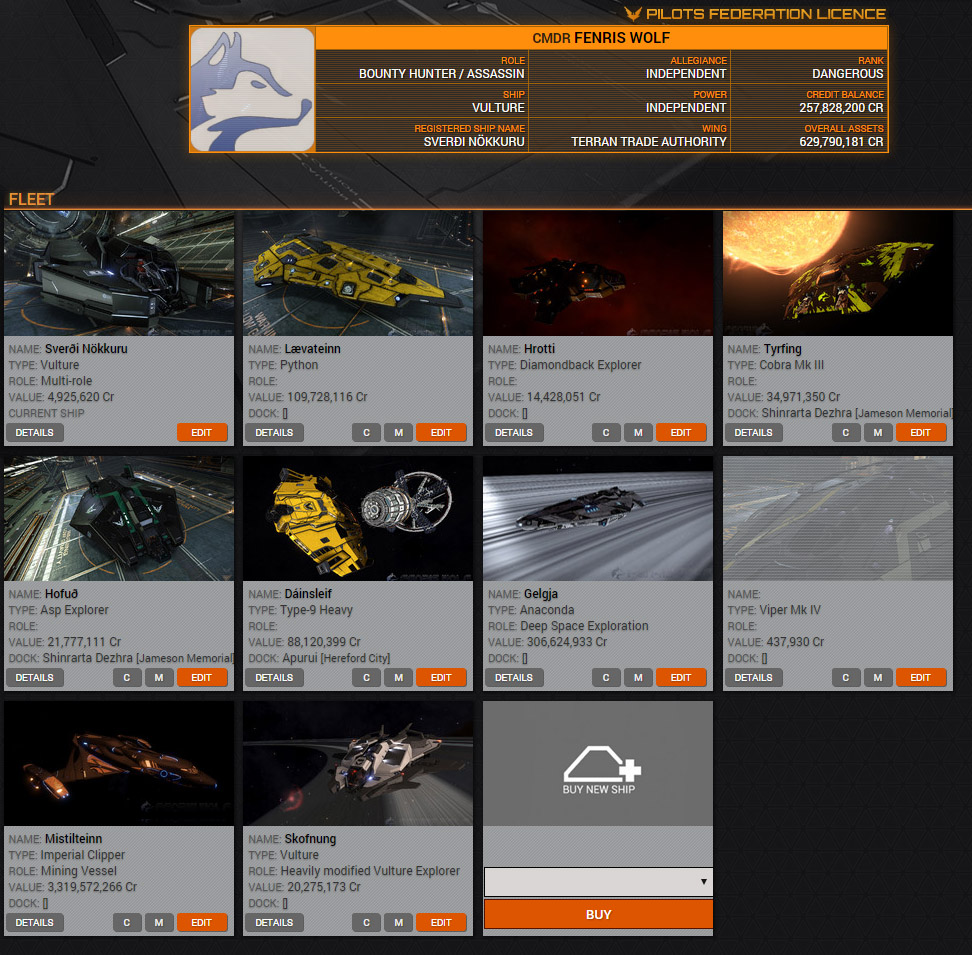Screen dimensions: 972x955
Task: Click the TERRAN TRADE AUTHORITY wing text
Action: click(x=648, y=142)
